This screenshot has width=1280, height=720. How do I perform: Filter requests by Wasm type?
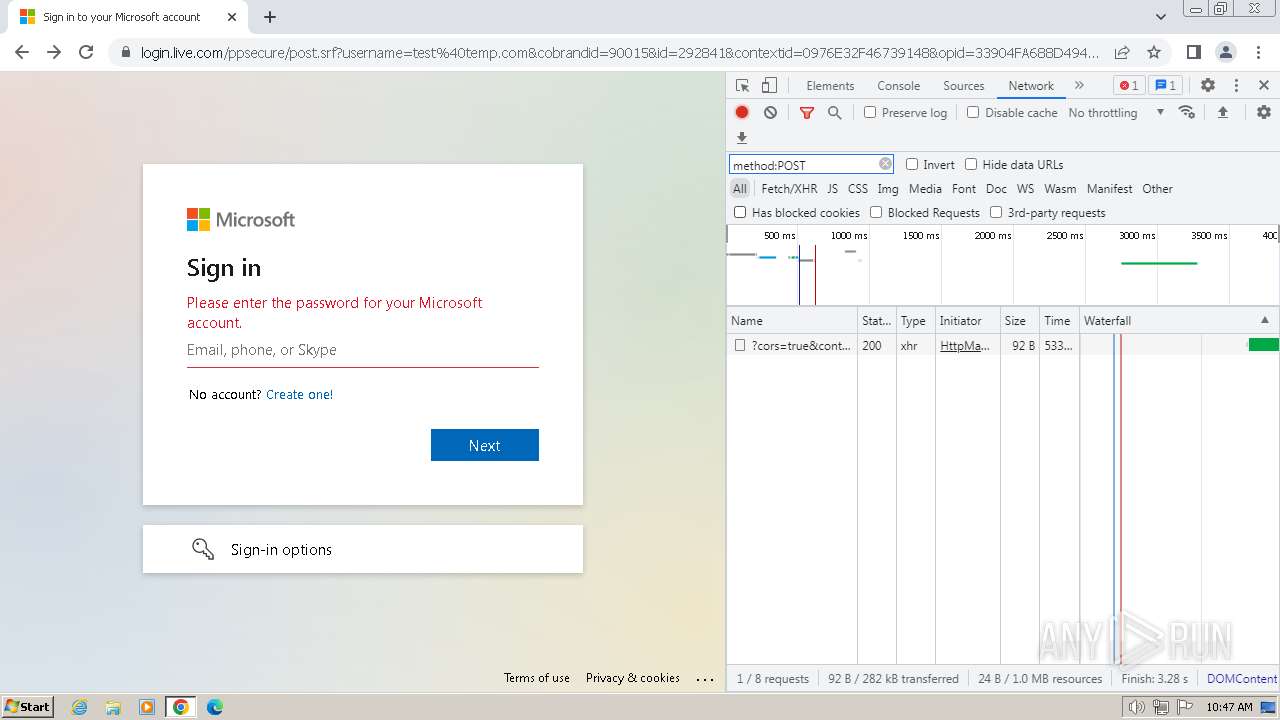click(1060, 189)
